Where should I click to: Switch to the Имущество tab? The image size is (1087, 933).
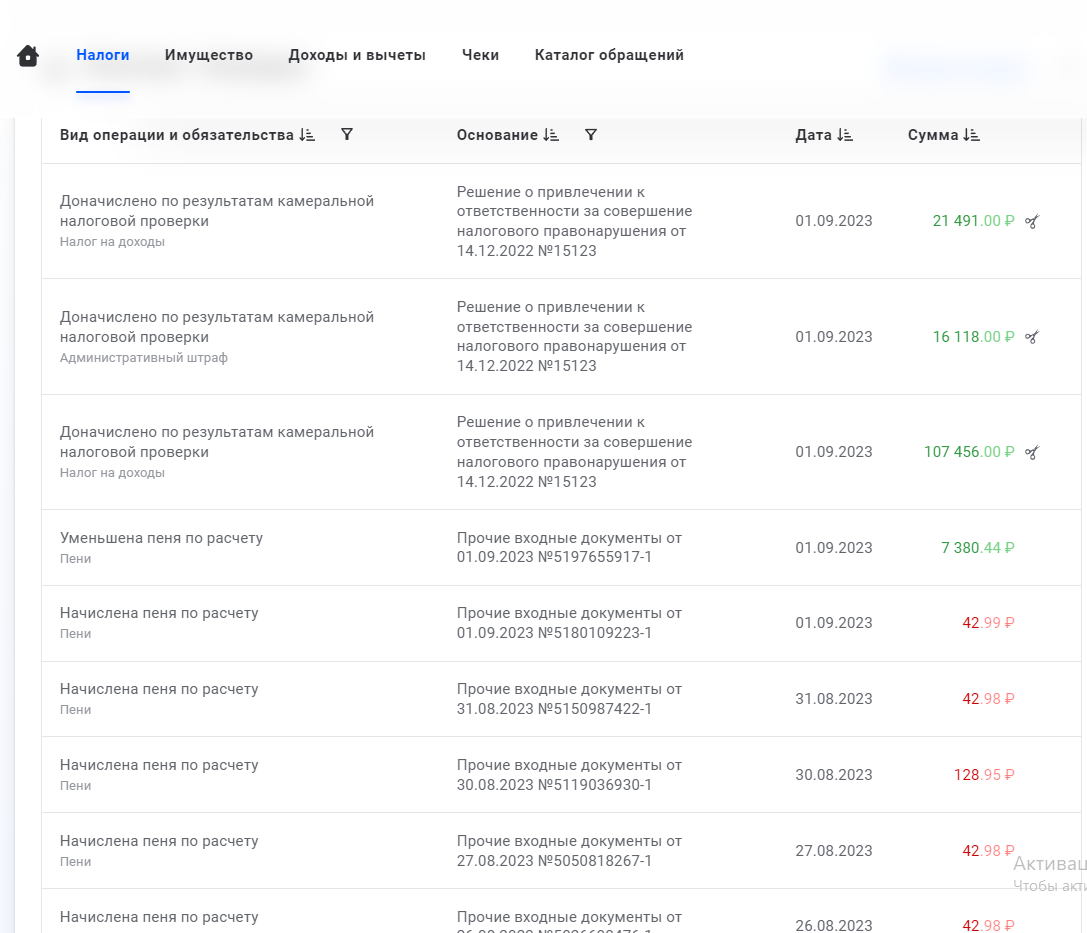tap(209, 55)
